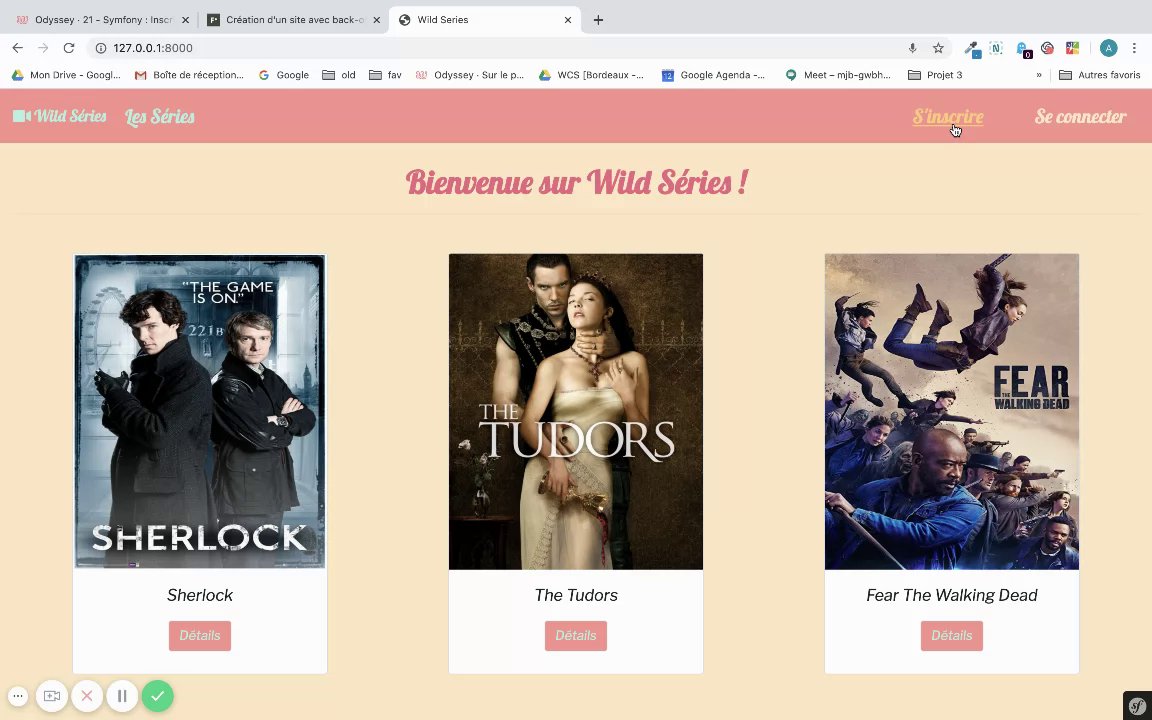Click the Se connecter navigation link

pos(1080,116)
